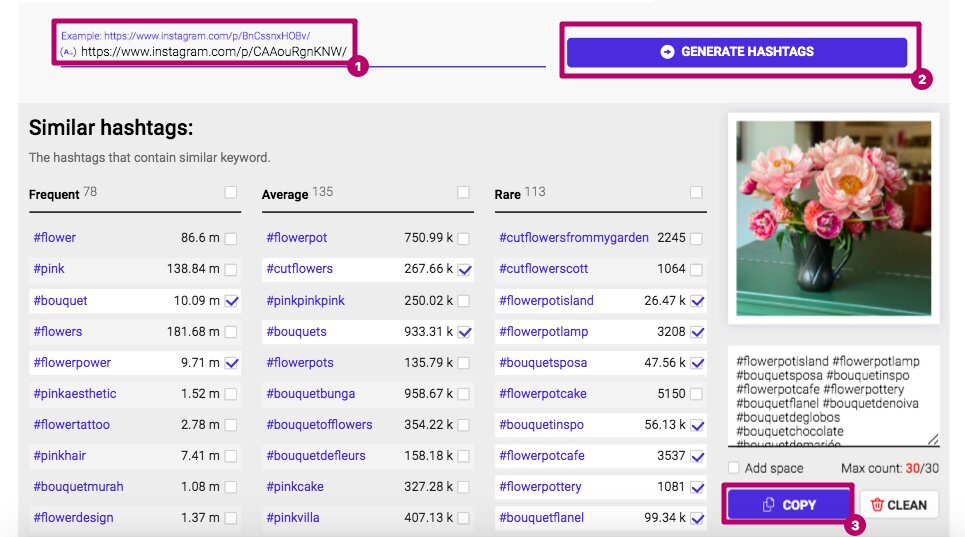965x537 pixels.
Task: Enable the Add space checkbox
Action: click(735, 468)
